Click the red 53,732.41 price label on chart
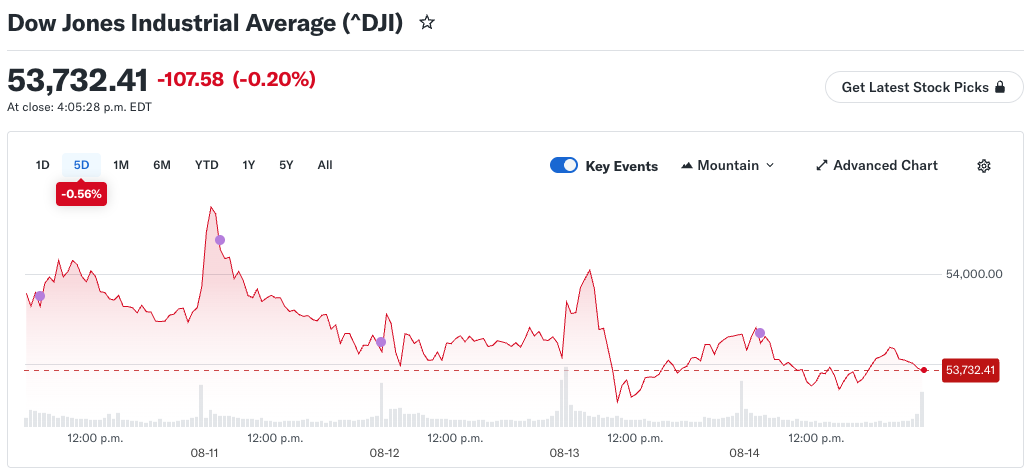1034x476 pixels. tap(970, 370)
